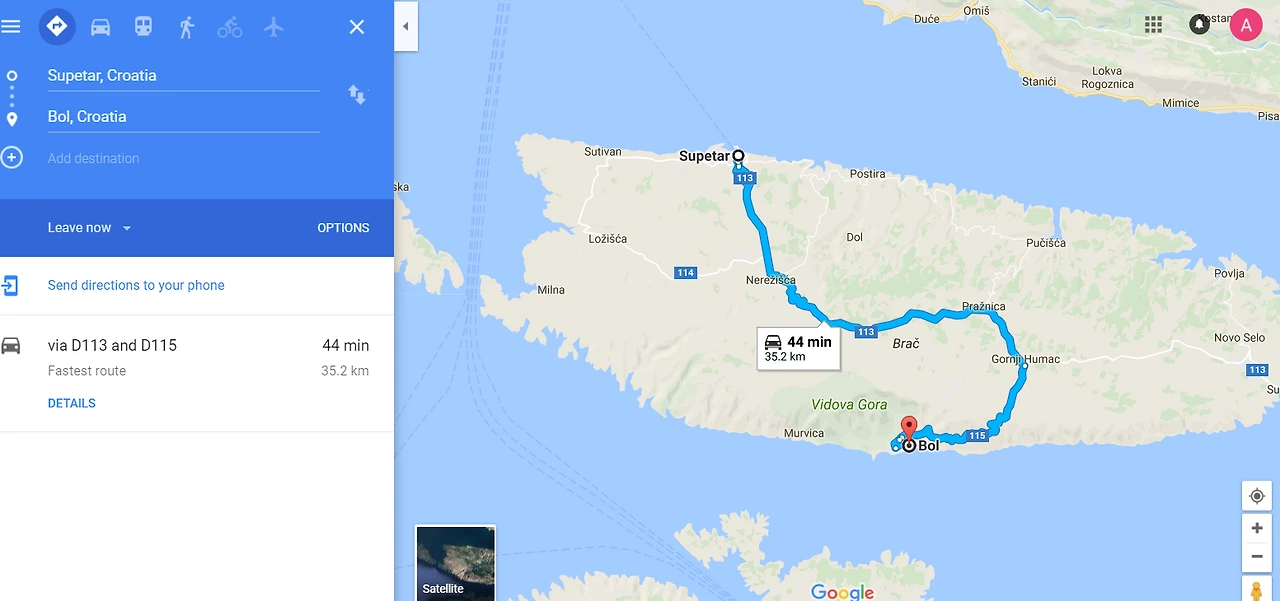The height and width of the screenshot is (601, 1280).
Task: Swap starting point and destination
Action: tap(357, 95)
